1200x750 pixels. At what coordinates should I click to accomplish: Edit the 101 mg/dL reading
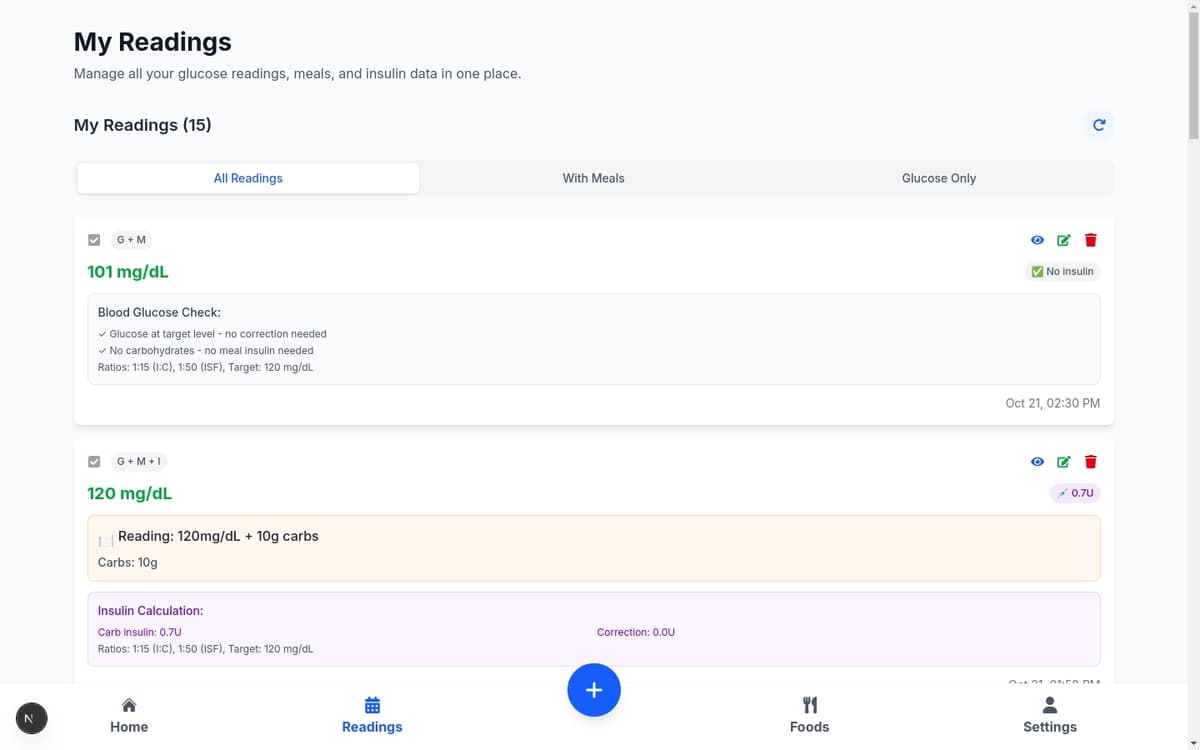click(1064, 240)
